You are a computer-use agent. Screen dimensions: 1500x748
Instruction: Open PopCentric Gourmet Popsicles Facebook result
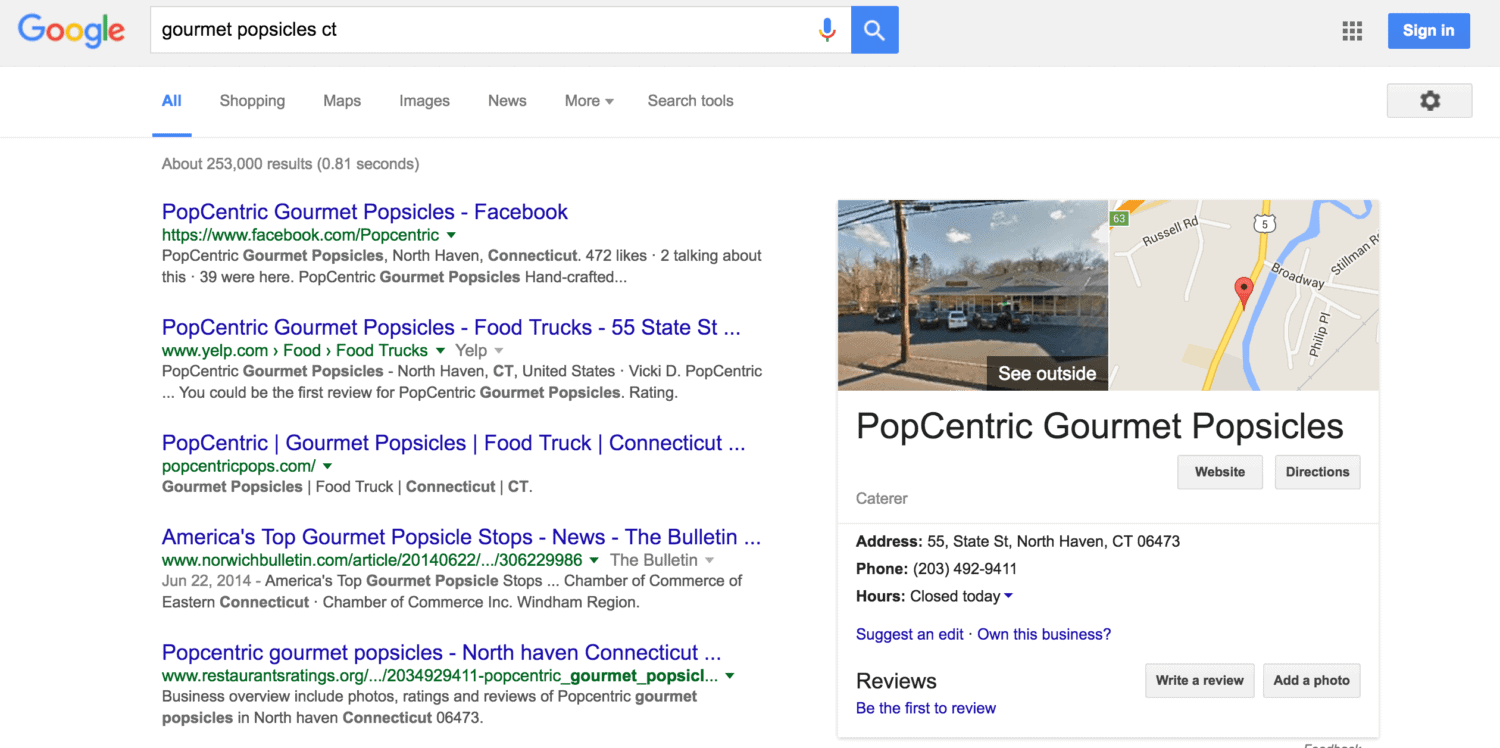pyautogui.click(x=364, y=212)
